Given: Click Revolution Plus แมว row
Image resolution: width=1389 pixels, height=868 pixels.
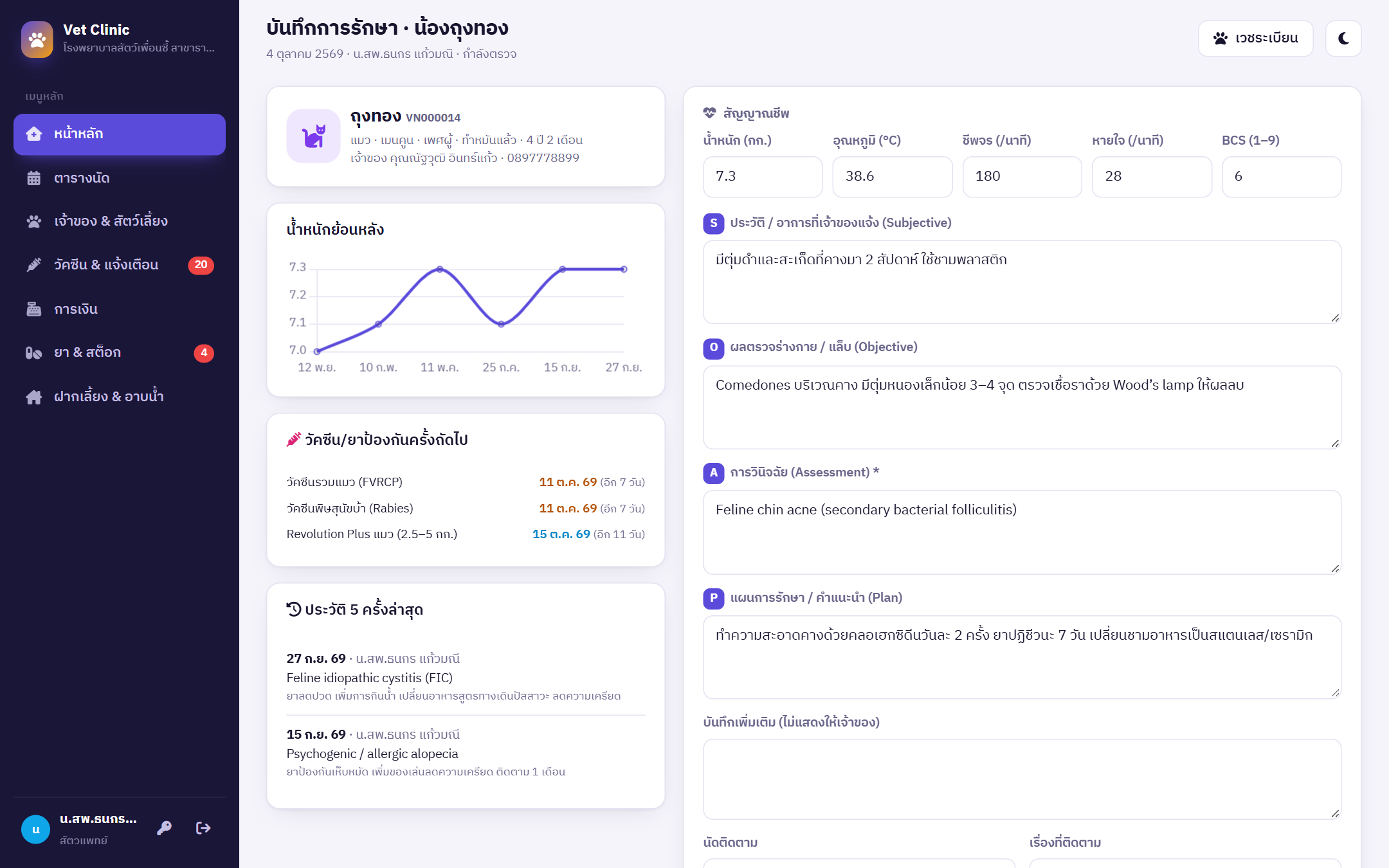Looking at the screenshot, I should point(466,534).
